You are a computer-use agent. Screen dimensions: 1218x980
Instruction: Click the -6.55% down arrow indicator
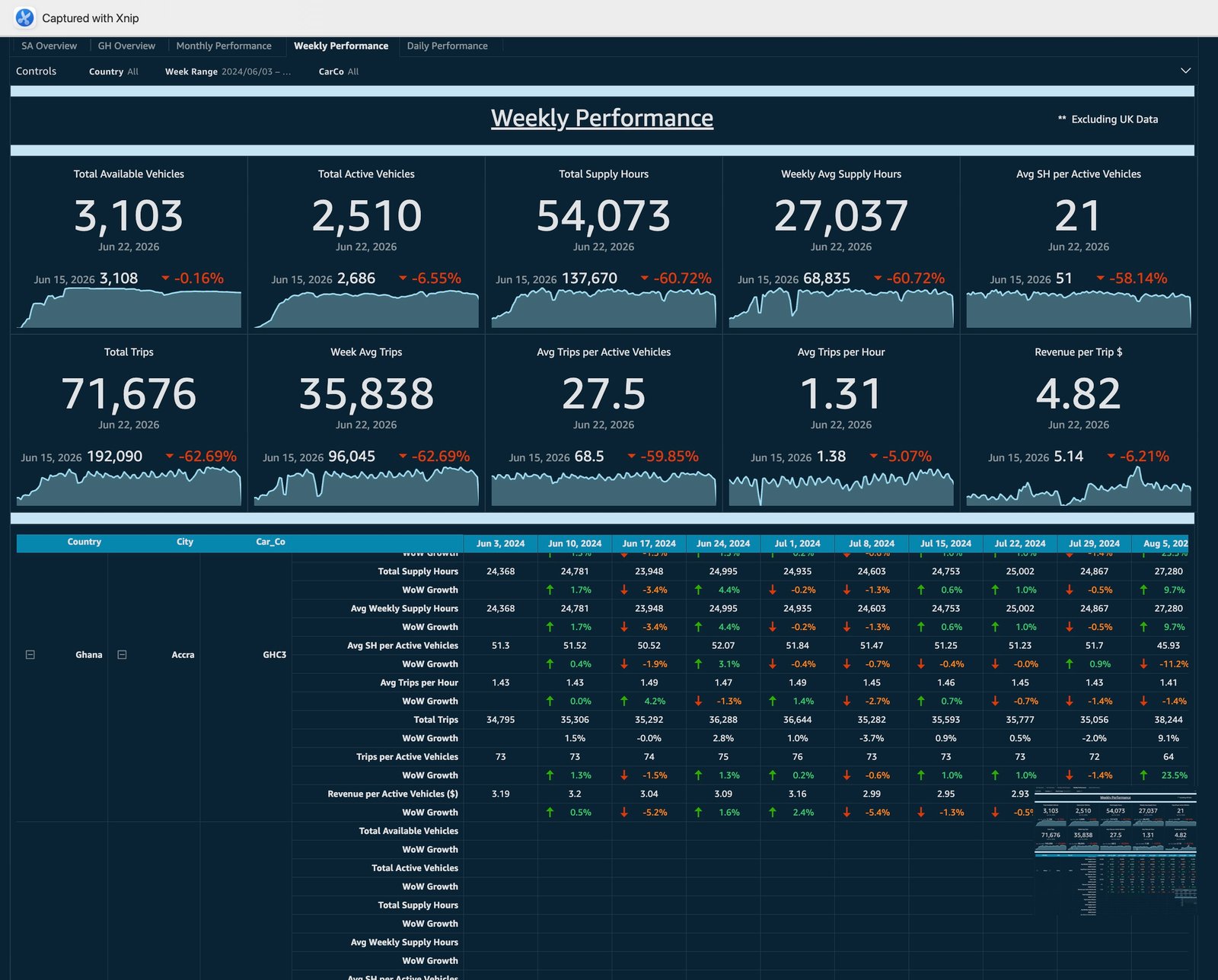pyautogui.click(x=403, y=278)
